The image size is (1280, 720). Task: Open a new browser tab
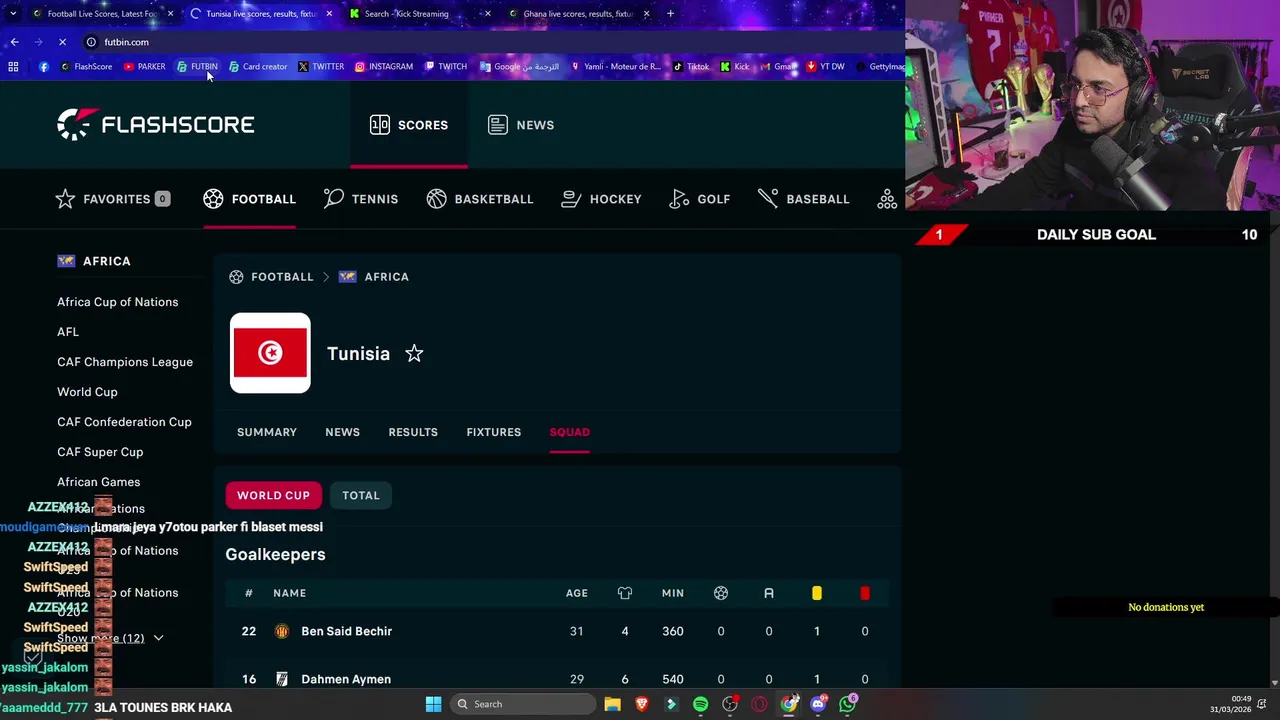pos(670,14)
